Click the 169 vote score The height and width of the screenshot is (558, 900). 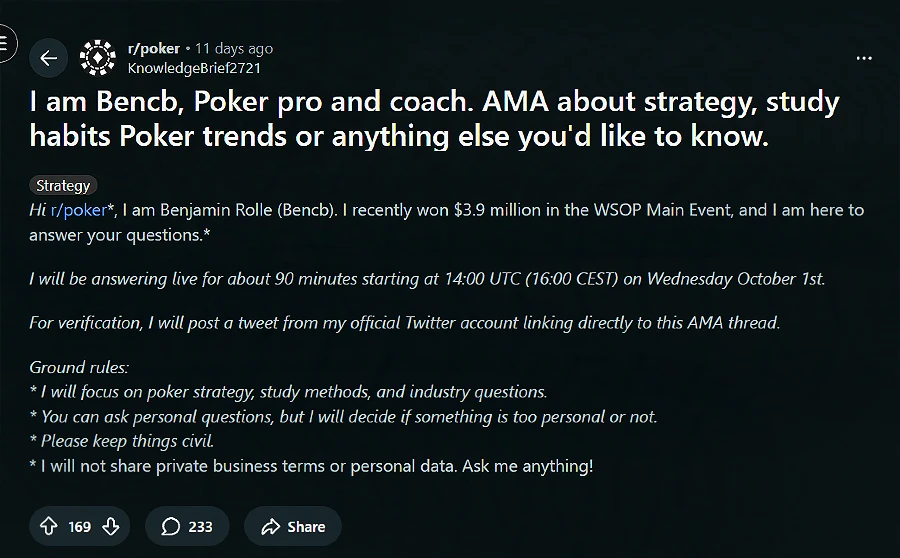pos(80,526)
